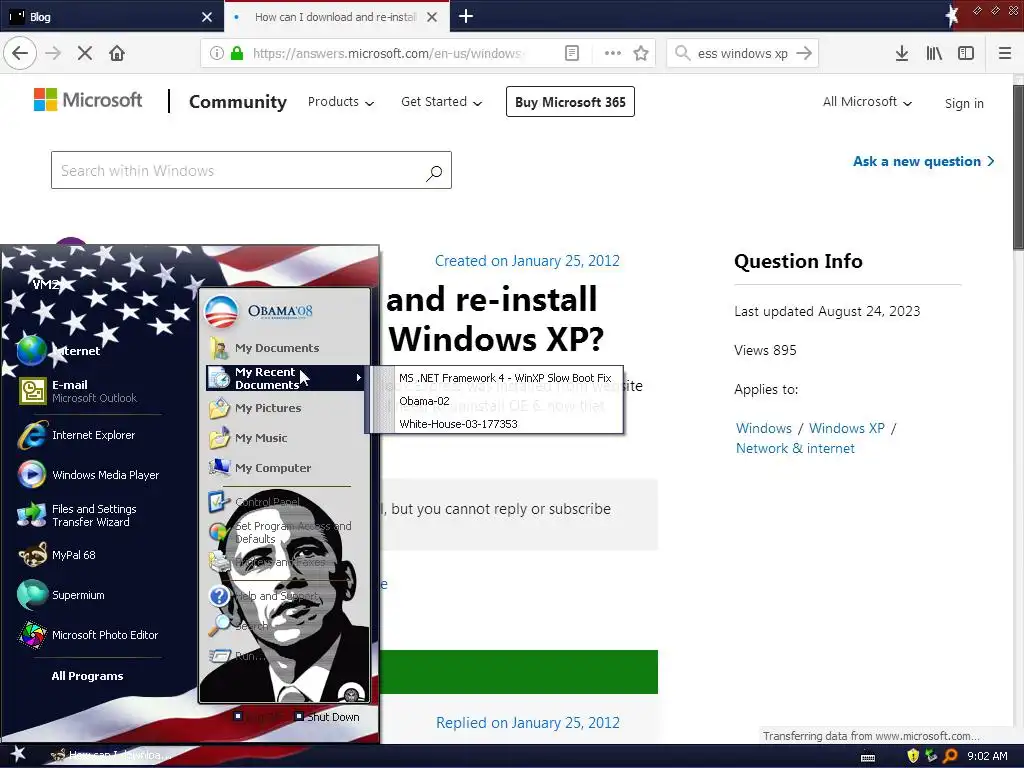
Task: Show site information for answers.microsoft.com
Action: coord(216,53)
